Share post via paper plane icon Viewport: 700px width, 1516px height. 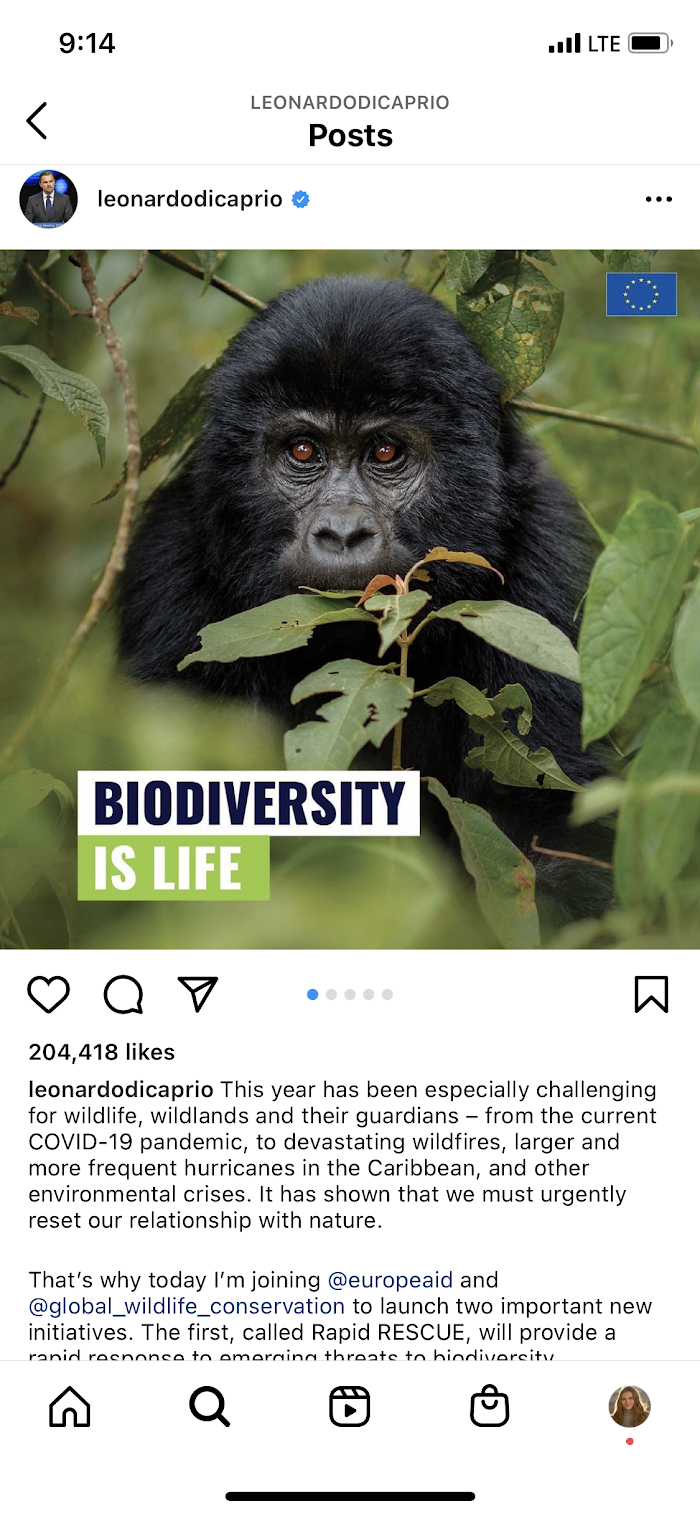pos(197,993)
